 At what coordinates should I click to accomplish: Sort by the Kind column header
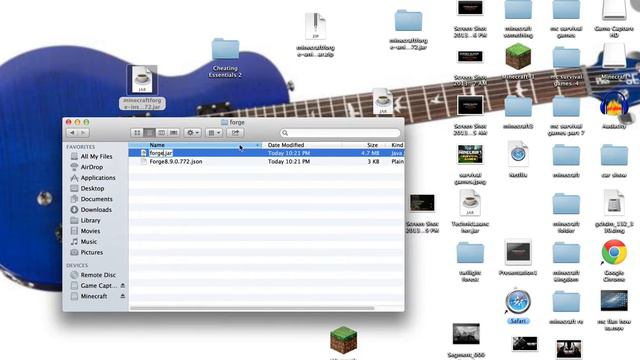[x=397, y=145]
